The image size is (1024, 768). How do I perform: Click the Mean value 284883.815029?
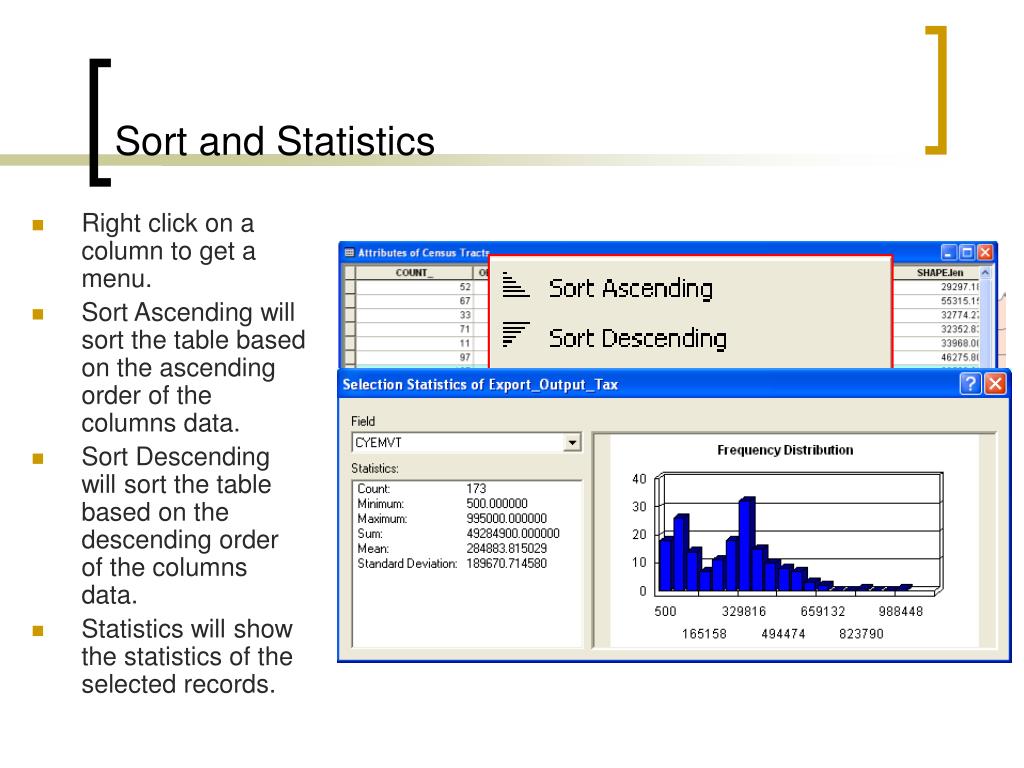pos(507,549)
